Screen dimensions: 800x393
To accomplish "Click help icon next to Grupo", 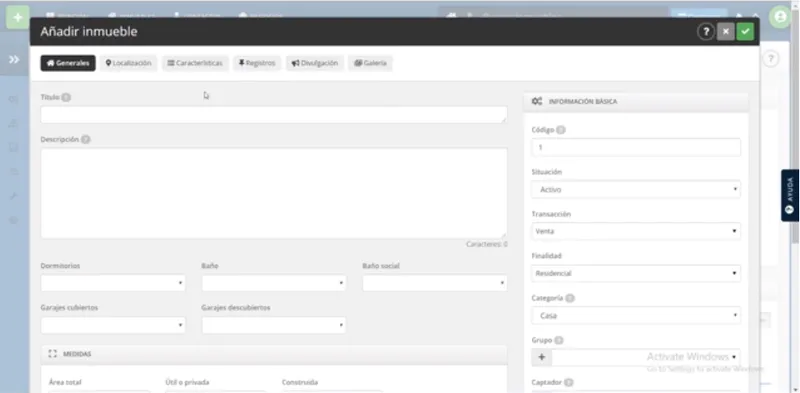I will coord(559,340).
